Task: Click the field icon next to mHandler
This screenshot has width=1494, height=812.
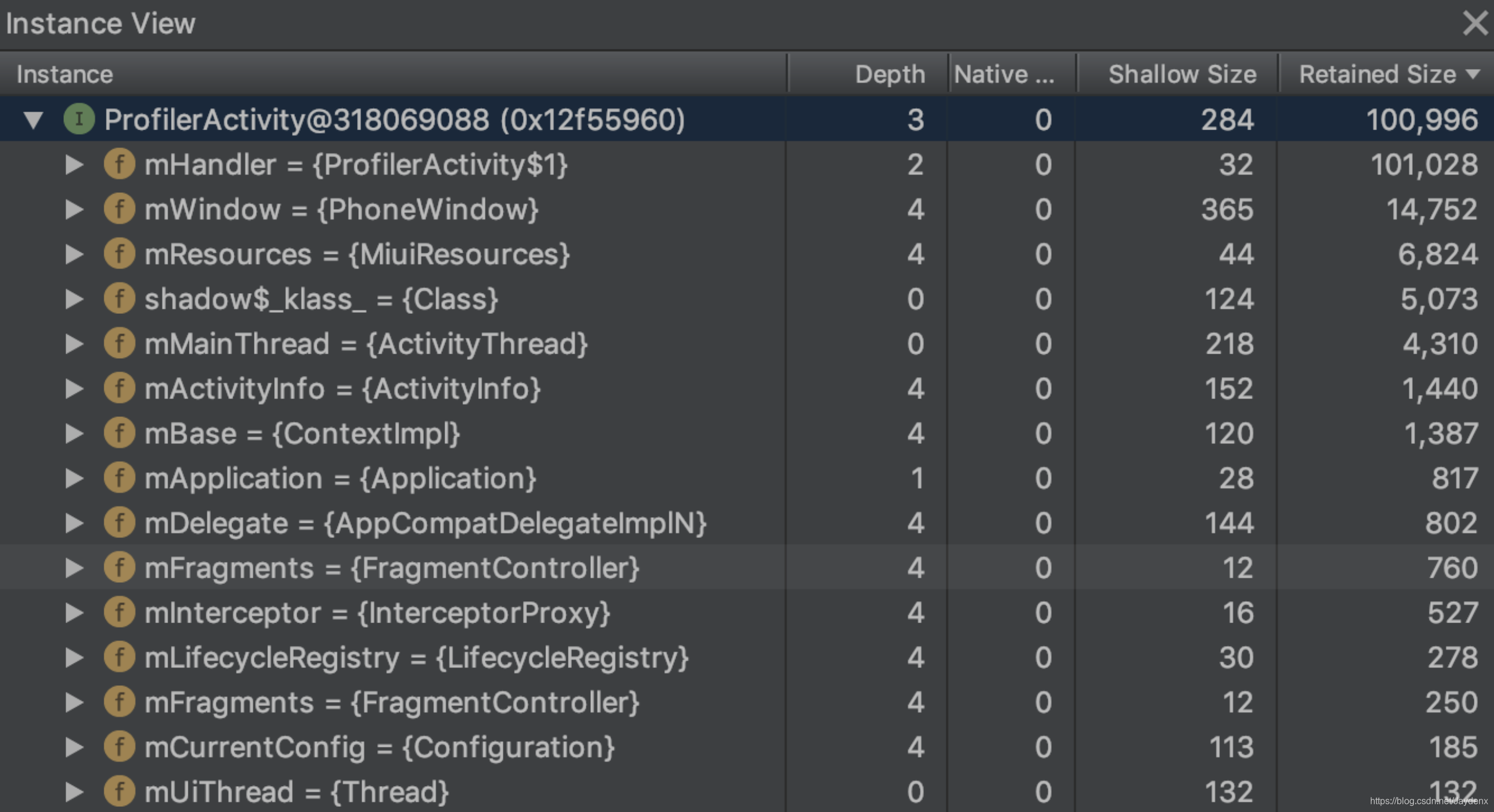Action: coord(119,164)
